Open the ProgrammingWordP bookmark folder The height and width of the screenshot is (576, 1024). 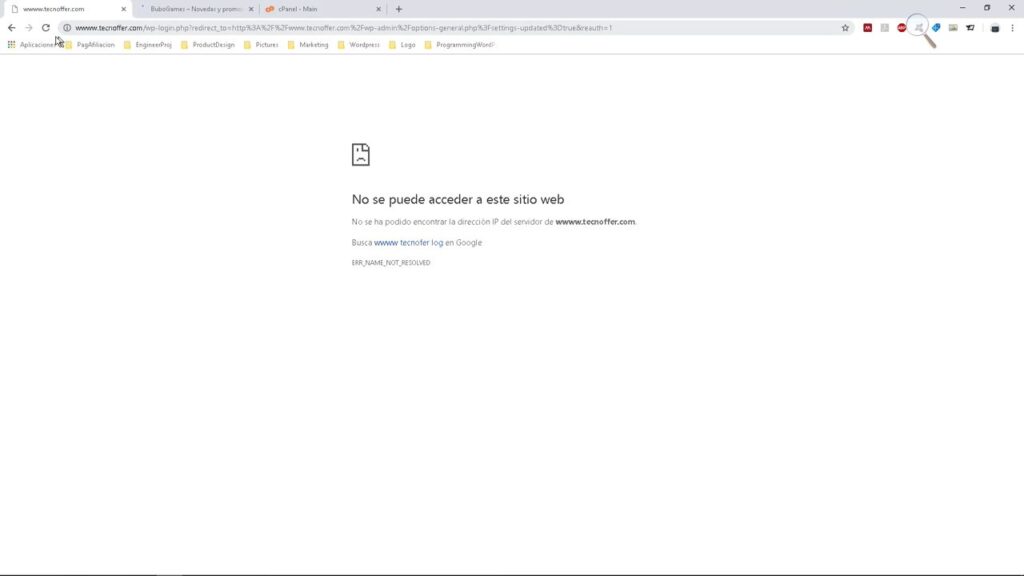pyautogui.click(x=460, y=45)
